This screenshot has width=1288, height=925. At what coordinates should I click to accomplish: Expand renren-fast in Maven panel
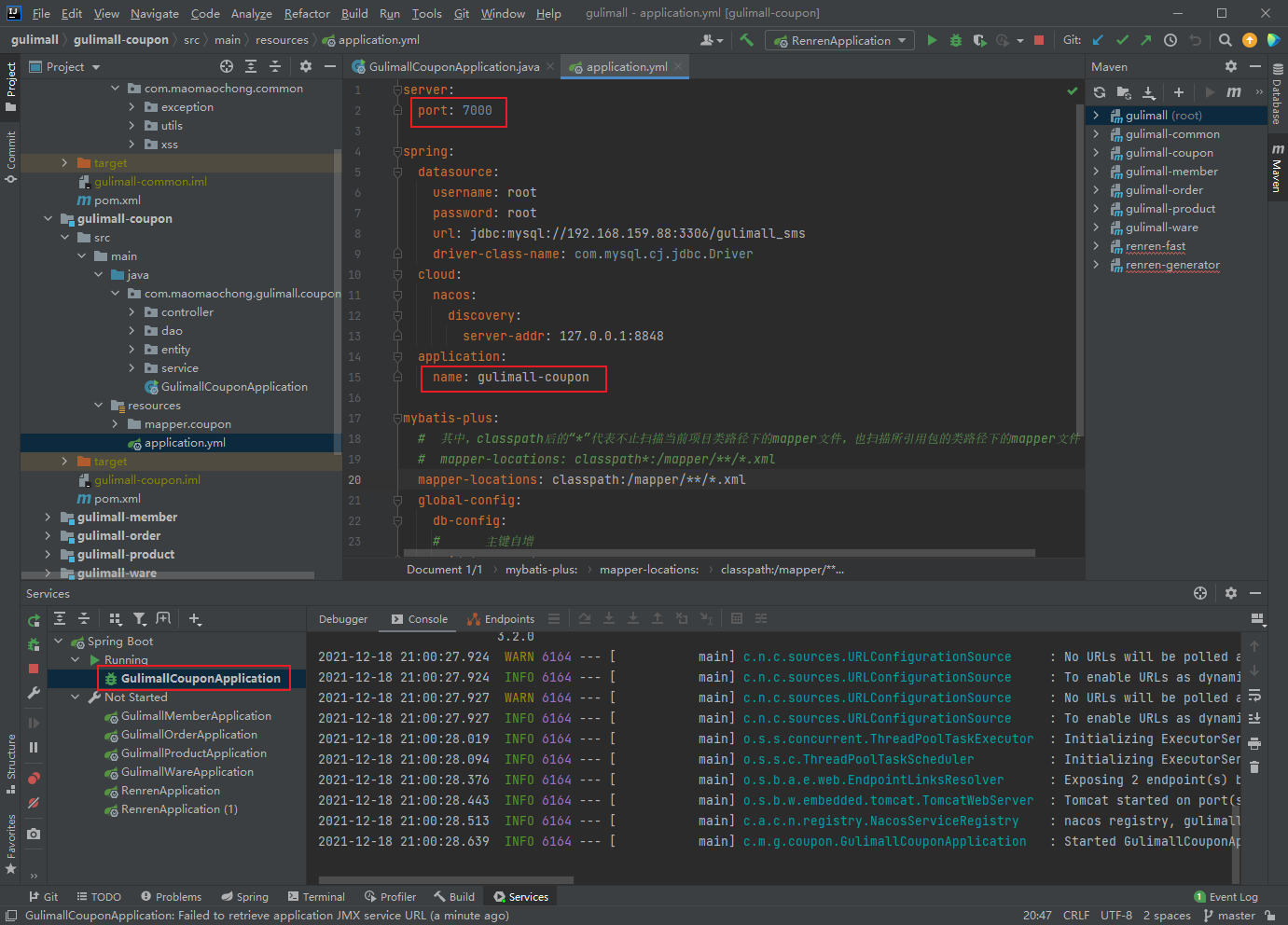[1096, 246]
